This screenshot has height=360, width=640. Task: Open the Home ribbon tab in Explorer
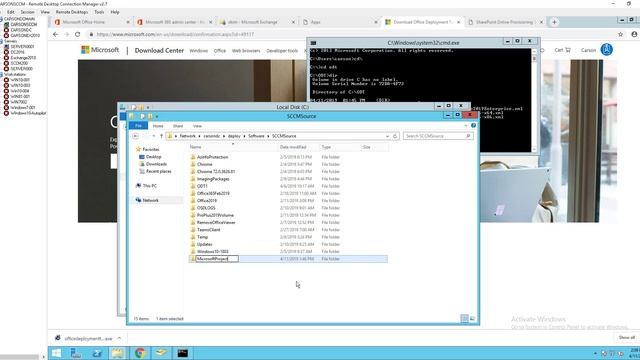coord(158,126)
